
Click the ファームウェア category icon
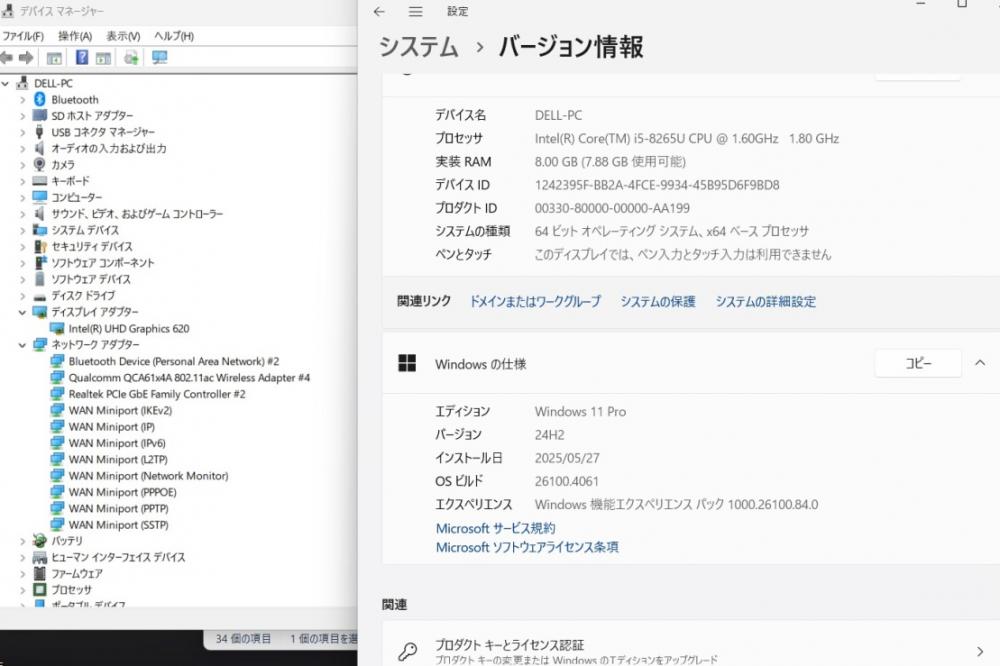click(x=40, y=574)
